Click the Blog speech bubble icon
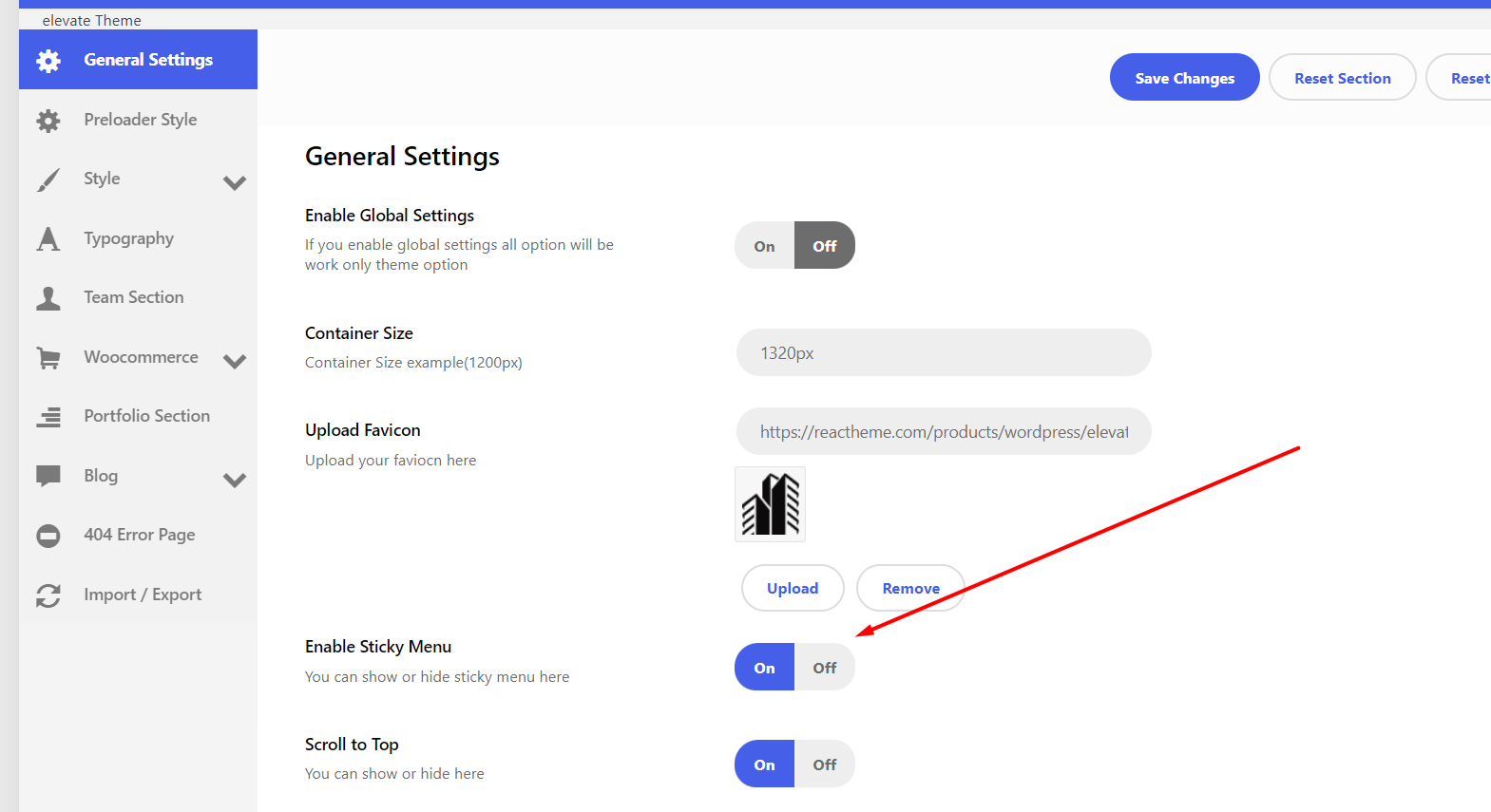The width and height of the screenshot is (1491, 812). 48,476
